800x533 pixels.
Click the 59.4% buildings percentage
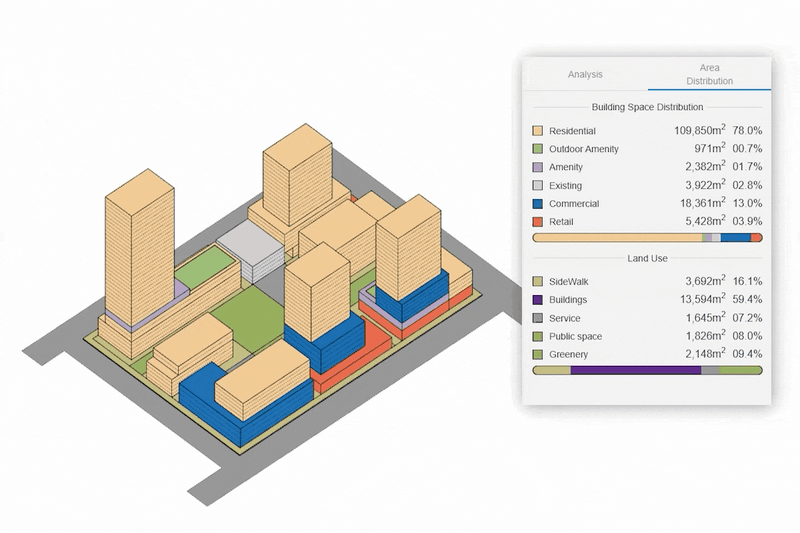click(747, 299)
